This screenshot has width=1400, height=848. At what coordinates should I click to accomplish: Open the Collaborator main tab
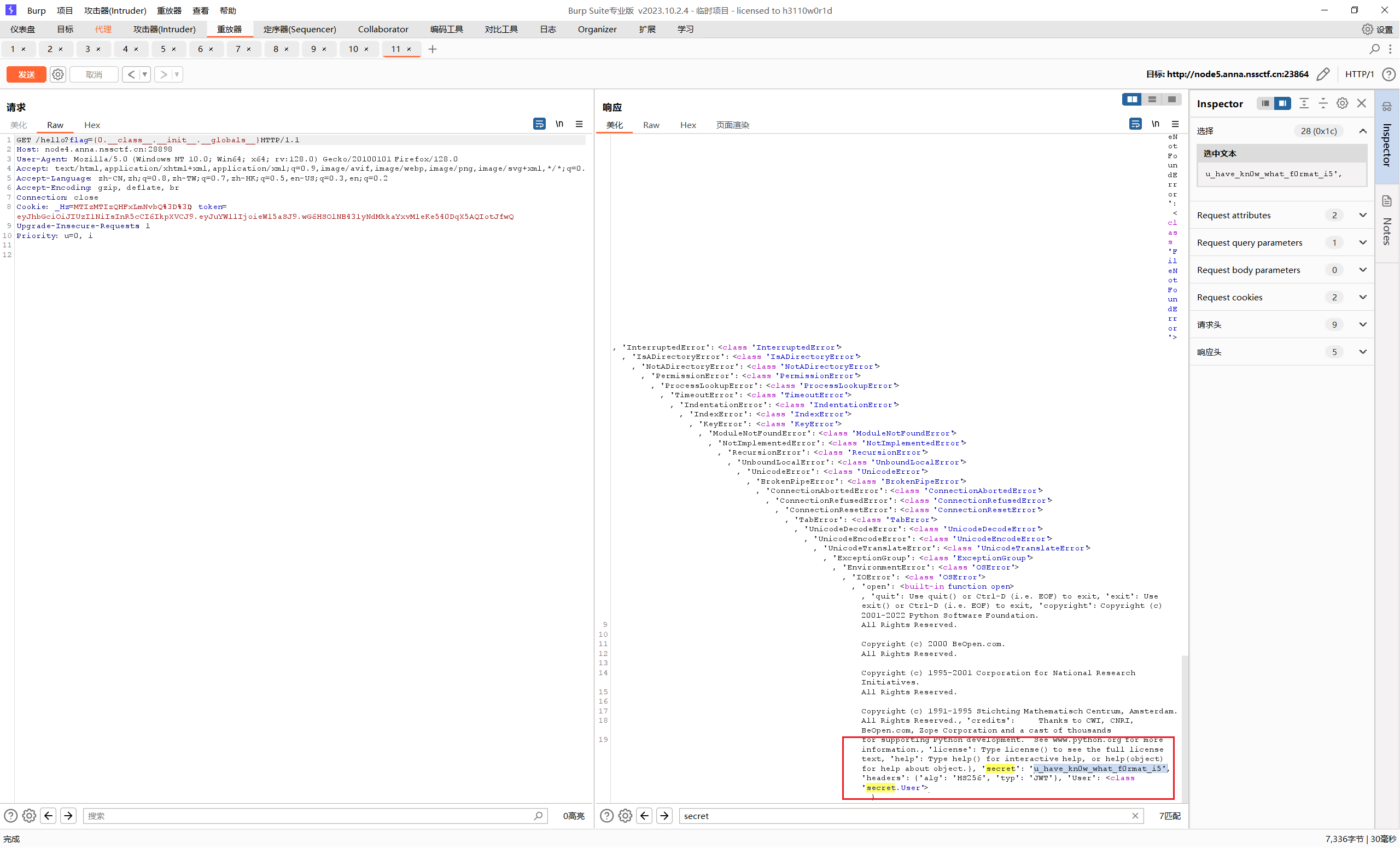(x=383, y=29)
